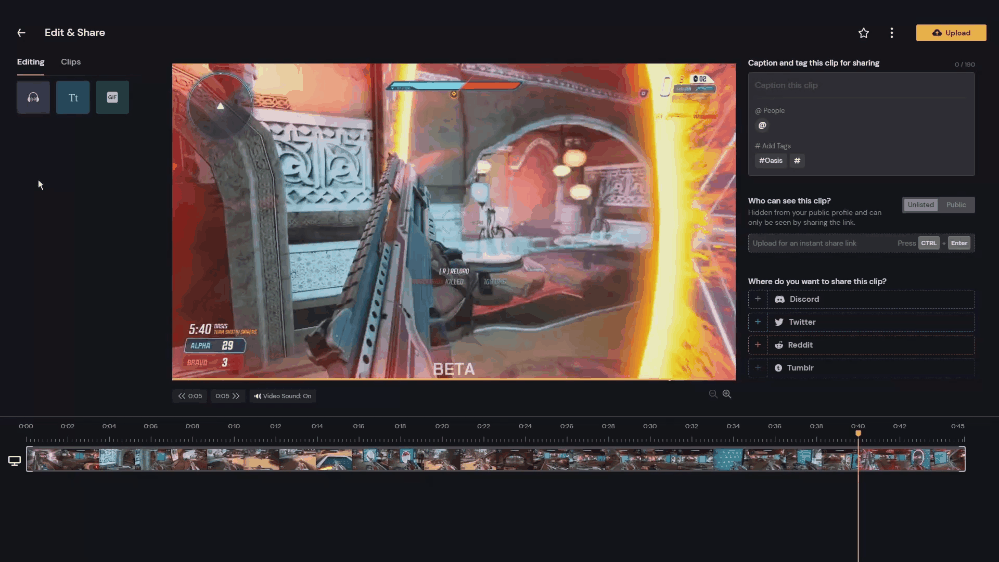Select Twitter as share destination
This screenshot has width=999, height=562.
tap(870, 322)
